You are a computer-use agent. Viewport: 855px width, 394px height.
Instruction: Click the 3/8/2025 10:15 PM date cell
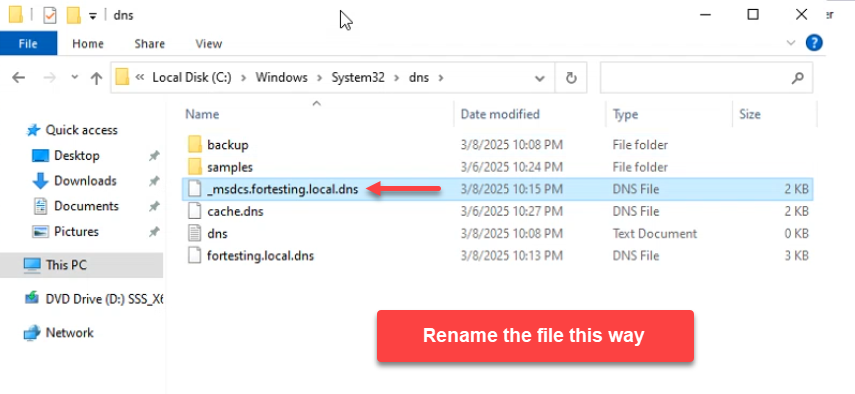(511, 189)
